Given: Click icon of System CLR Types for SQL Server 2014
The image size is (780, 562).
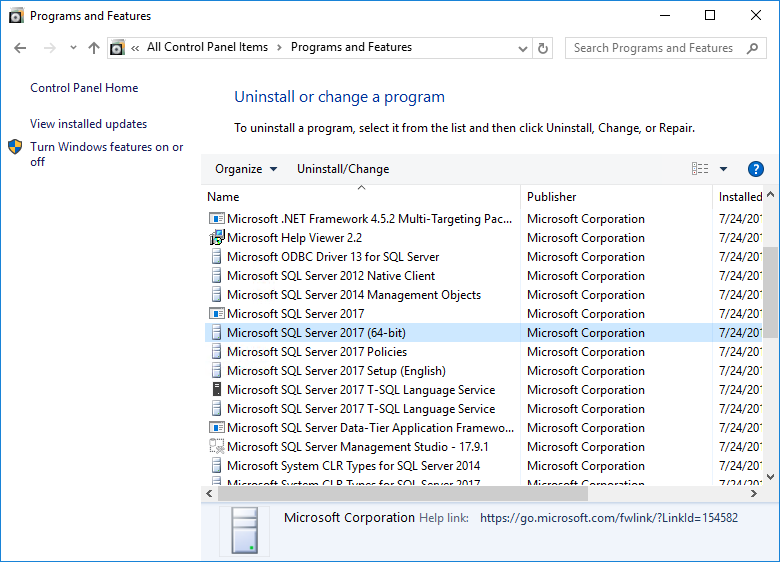Looking at the screenshot, I should tap(216, 466).
